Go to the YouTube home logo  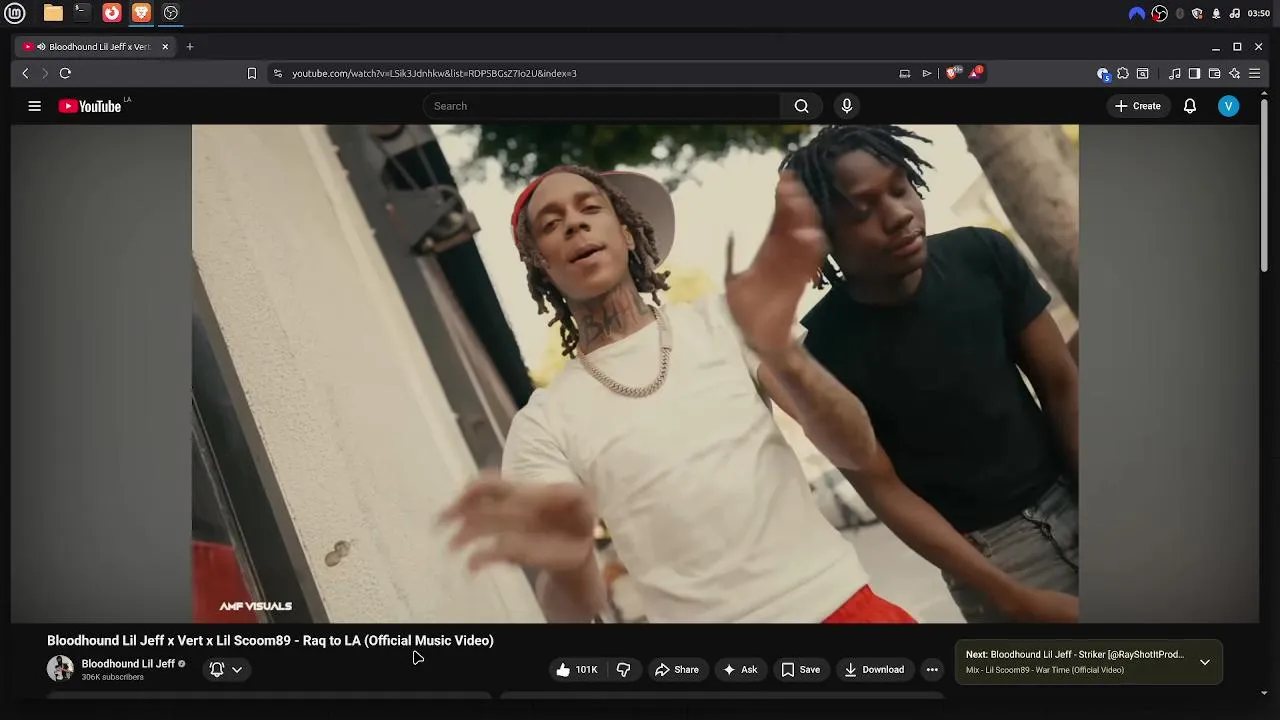(91, 106)
